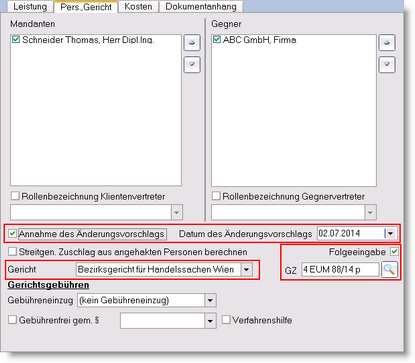Screen dimensions: 415x363
Task: Toggle Annahme des Änderungsvorschlags checkbox
Action: (13, 234)
